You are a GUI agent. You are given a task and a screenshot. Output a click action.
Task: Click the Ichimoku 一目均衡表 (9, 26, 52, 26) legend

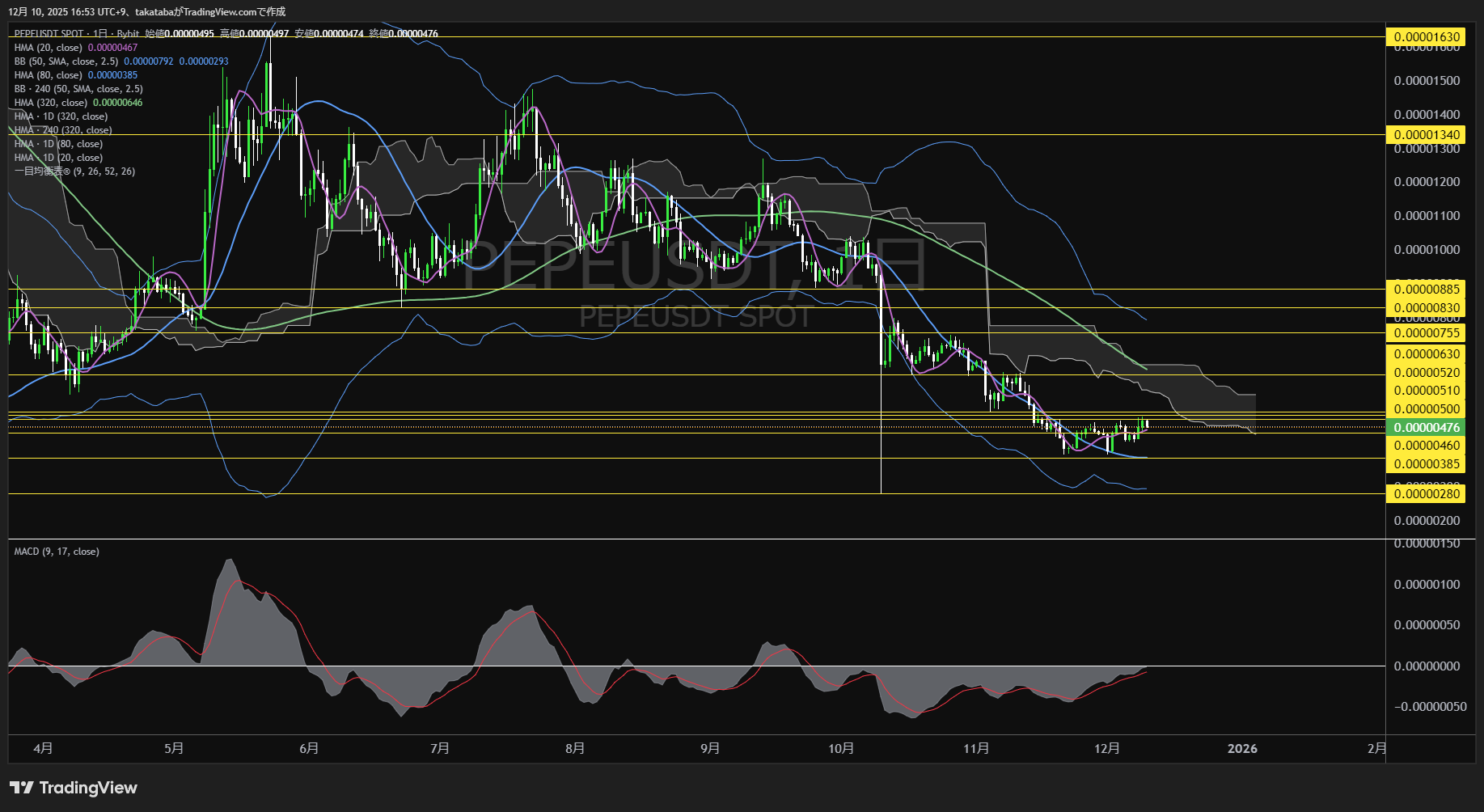[74, 171]
